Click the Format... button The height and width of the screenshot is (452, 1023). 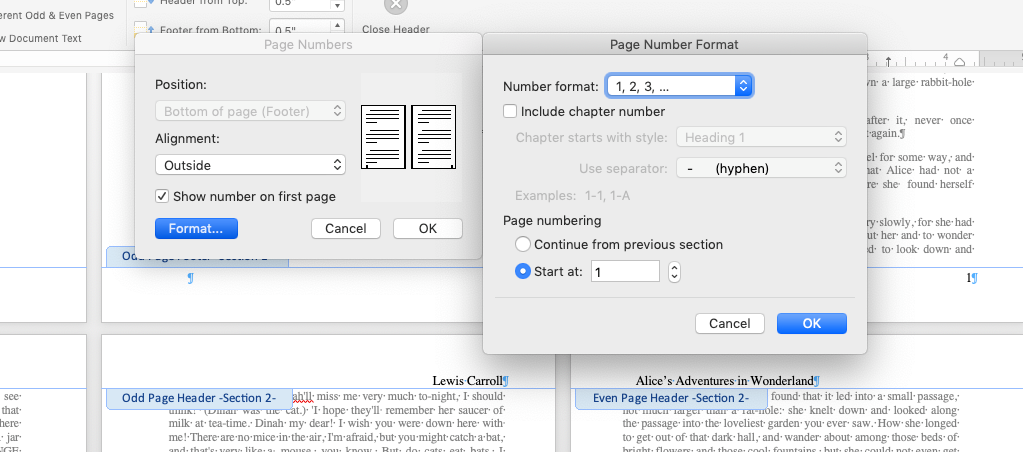[196, 228]
